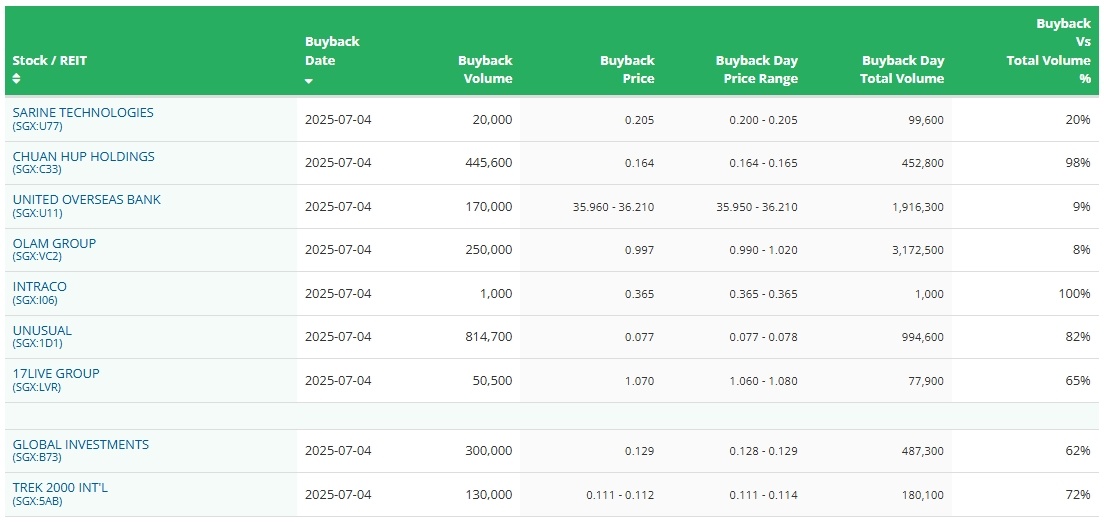1104x522 pixels.
Task: Click price range 0.990 - 1.020
Action: click(764, 250)
